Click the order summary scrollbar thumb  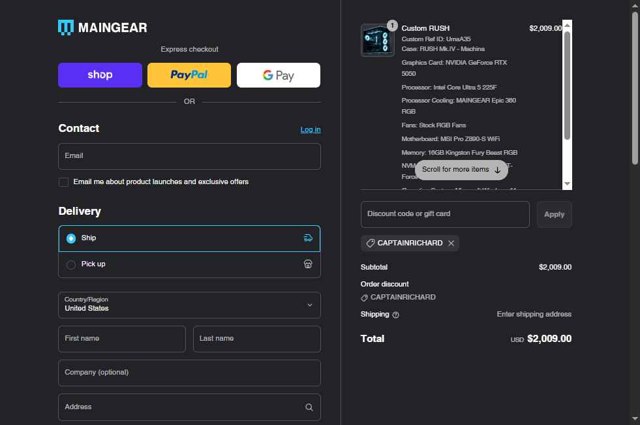point(567,85)
